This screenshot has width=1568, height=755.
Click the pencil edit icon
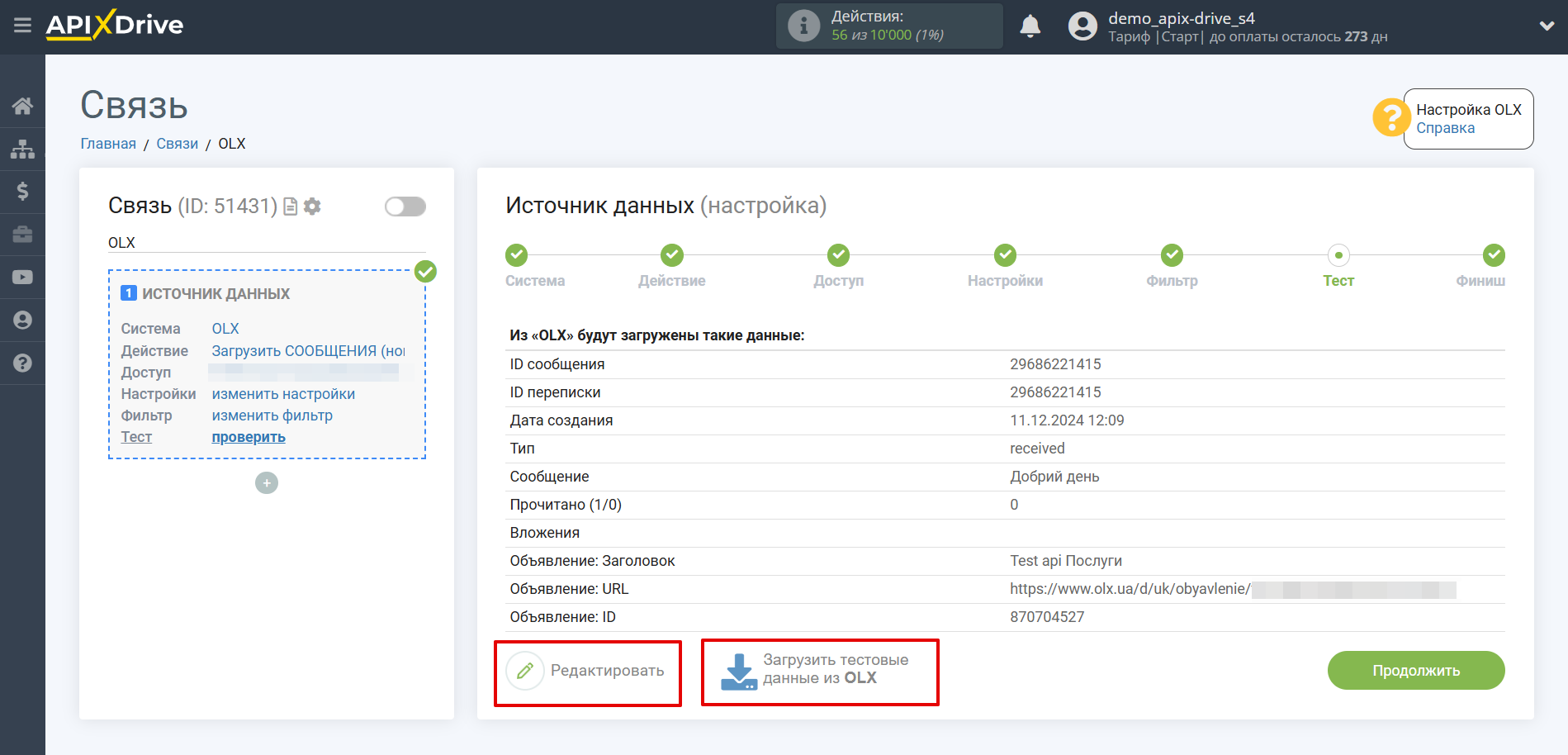525,671
